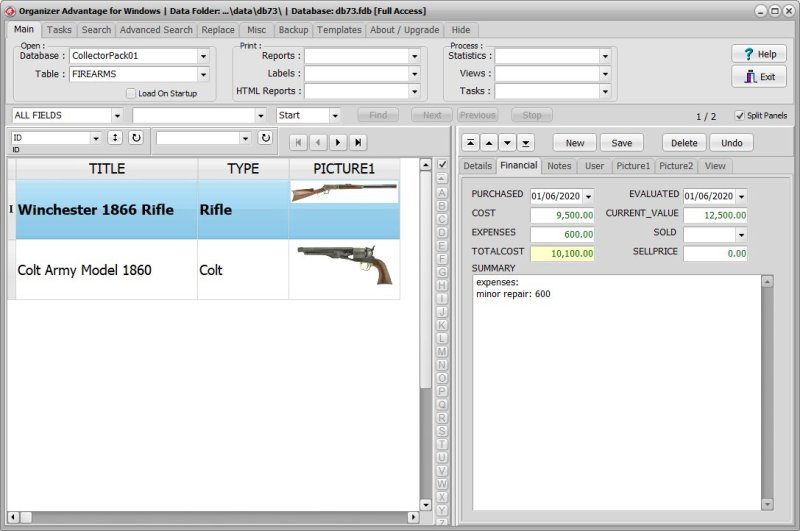Open the Reports dropdown
Image resolution: width=800 pixels, height=531 pixels.
[x=414, y=56]
